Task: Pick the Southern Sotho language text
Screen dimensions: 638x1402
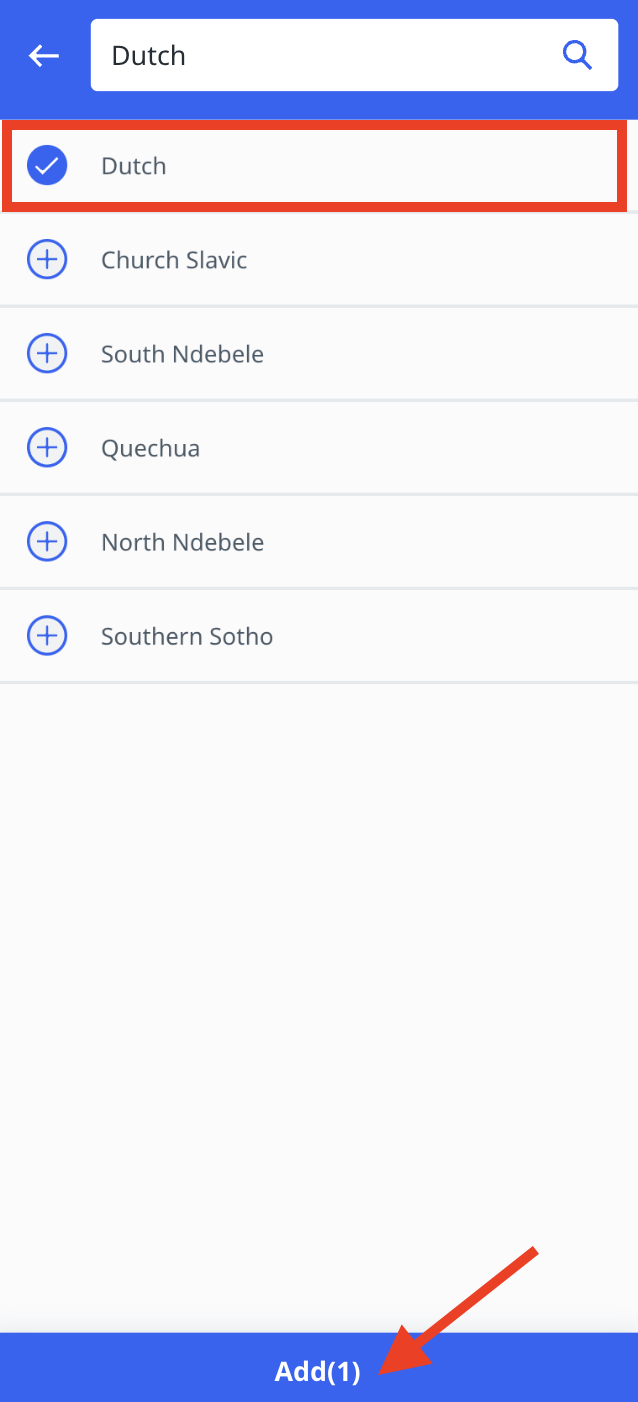Action: pos(187,636)
